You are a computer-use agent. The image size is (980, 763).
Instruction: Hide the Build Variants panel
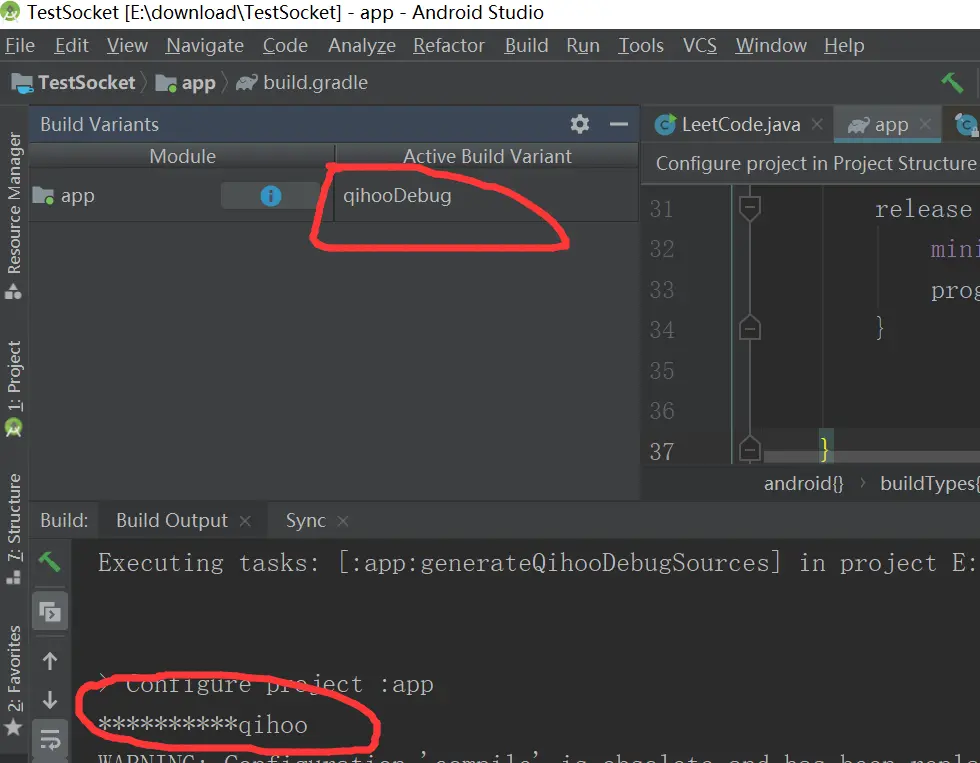[x=619, y=124]
